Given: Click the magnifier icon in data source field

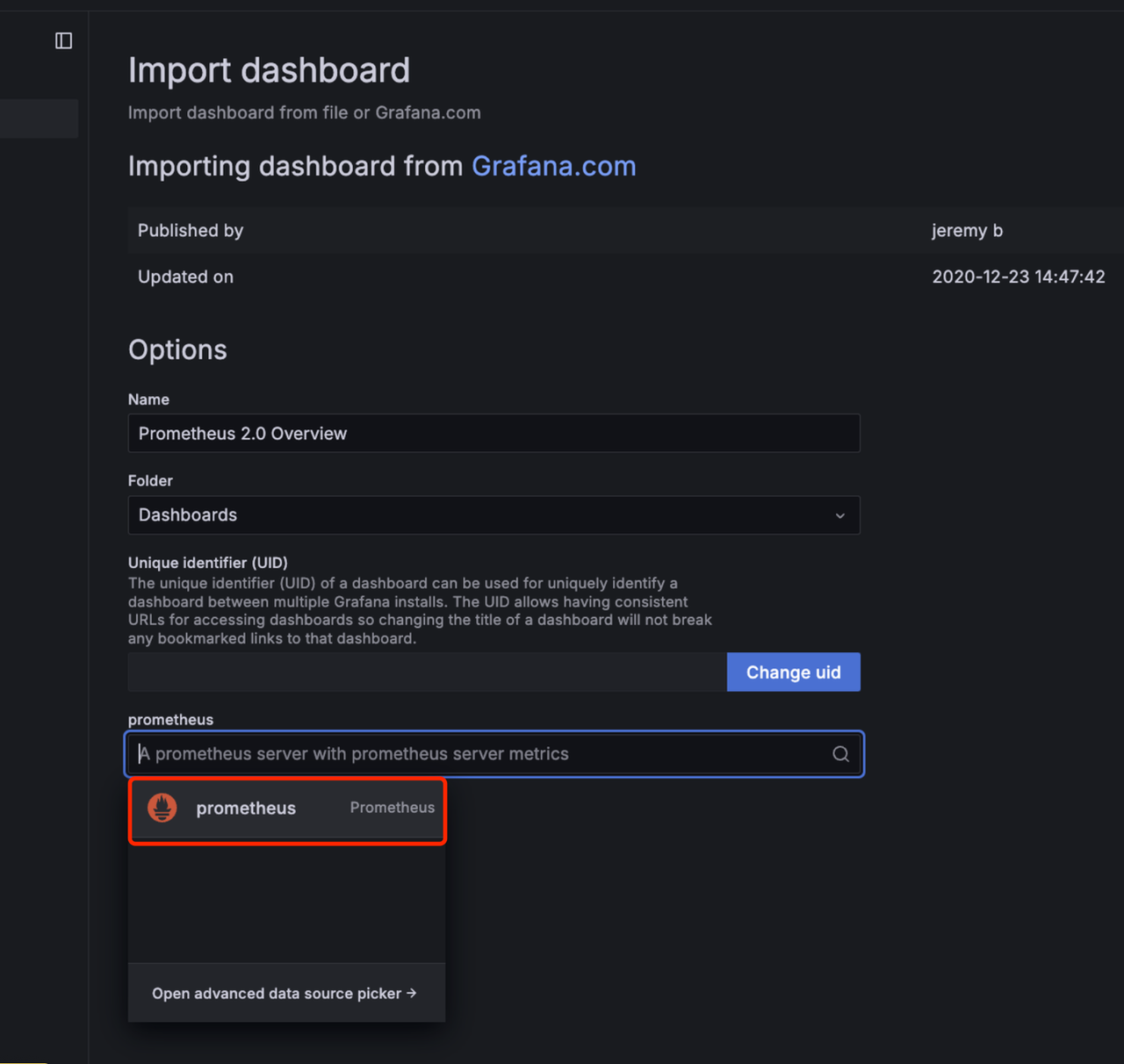Looking at the screenshot, I should (840, 754).
